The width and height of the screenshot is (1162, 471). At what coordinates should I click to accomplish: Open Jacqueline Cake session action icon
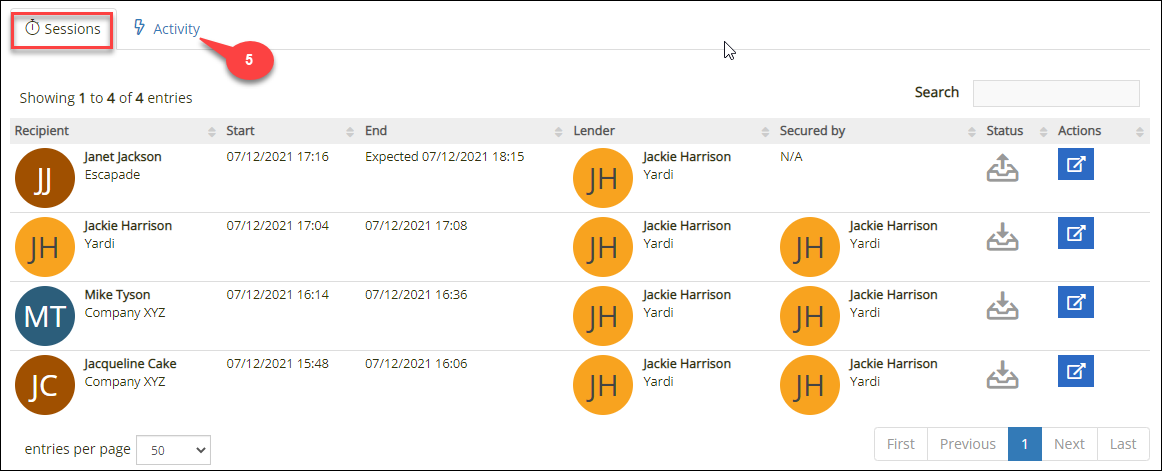(x=1075, y=371)
